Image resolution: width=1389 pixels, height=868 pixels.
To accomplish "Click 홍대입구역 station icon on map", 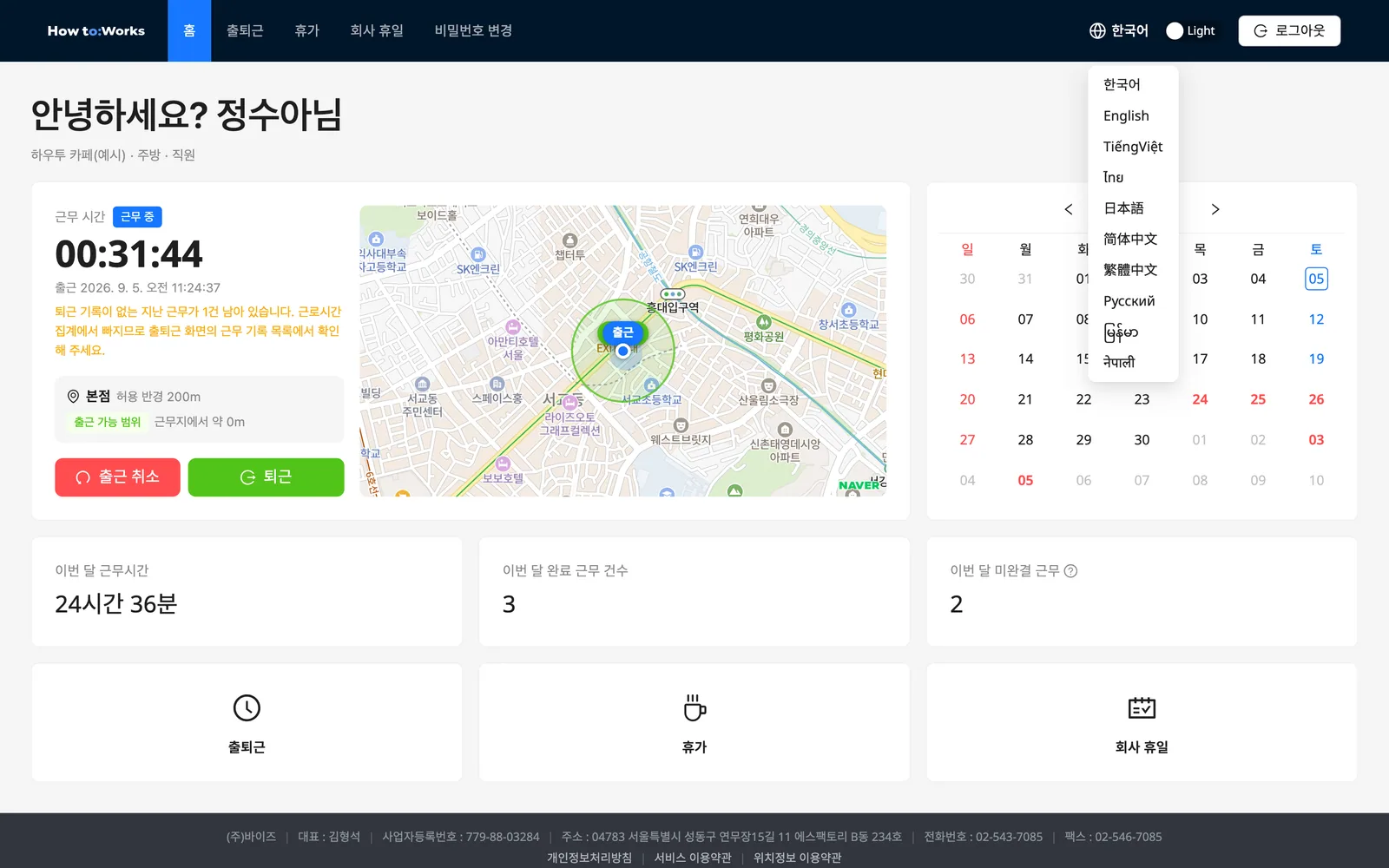I will 673,294.
